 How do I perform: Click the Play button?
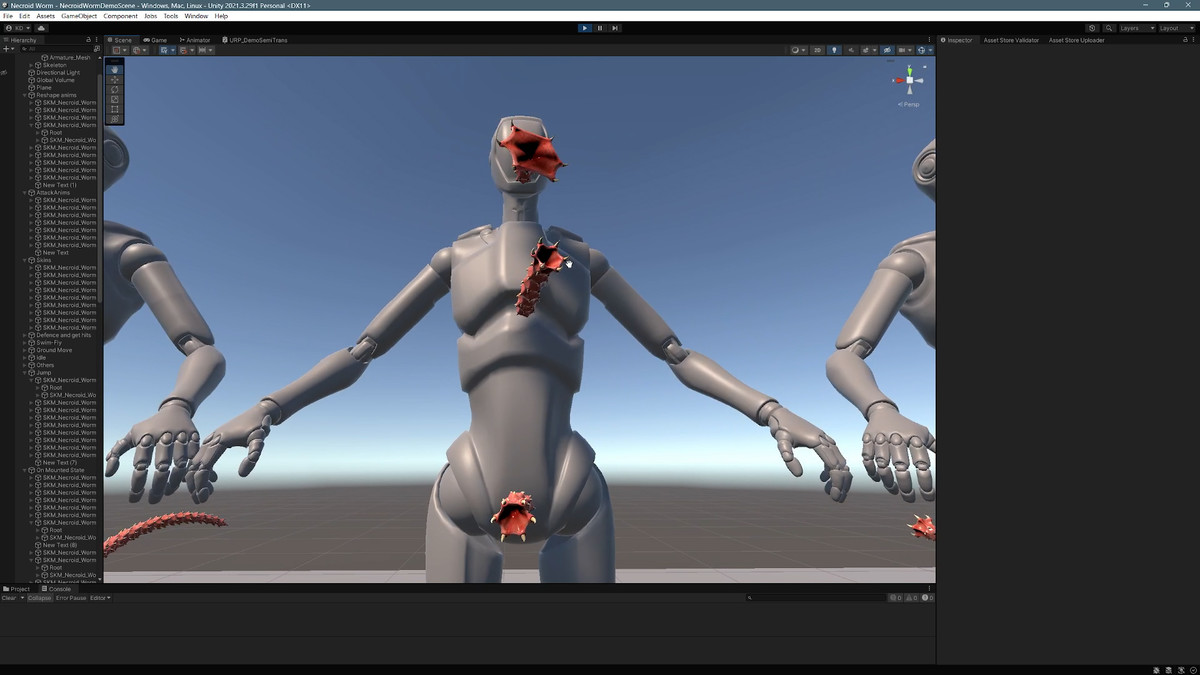pyautogui.click(x=585, y=28)
